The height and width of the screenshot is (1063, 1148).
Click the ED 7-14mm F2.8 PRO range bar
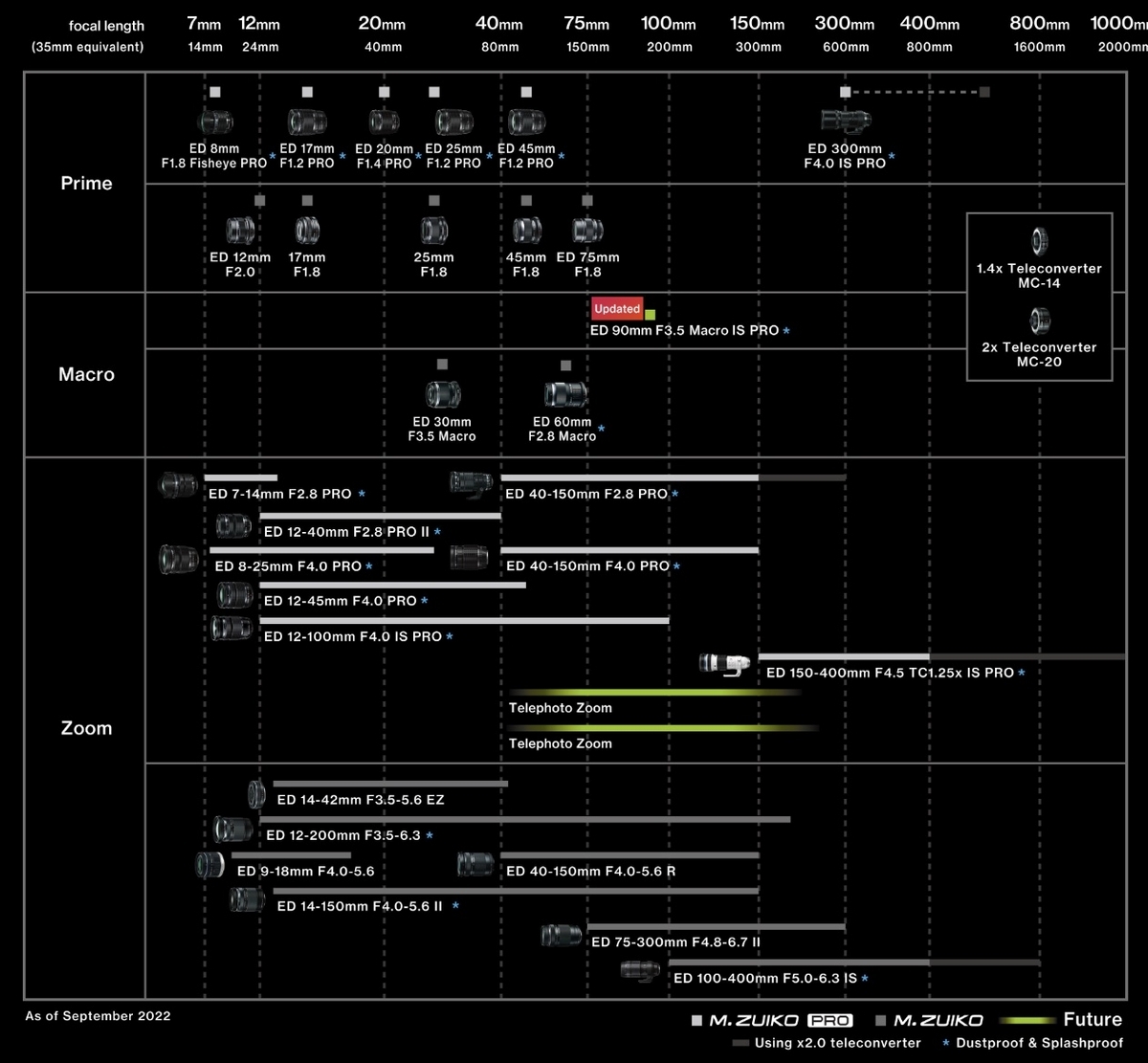coord(241,477)
